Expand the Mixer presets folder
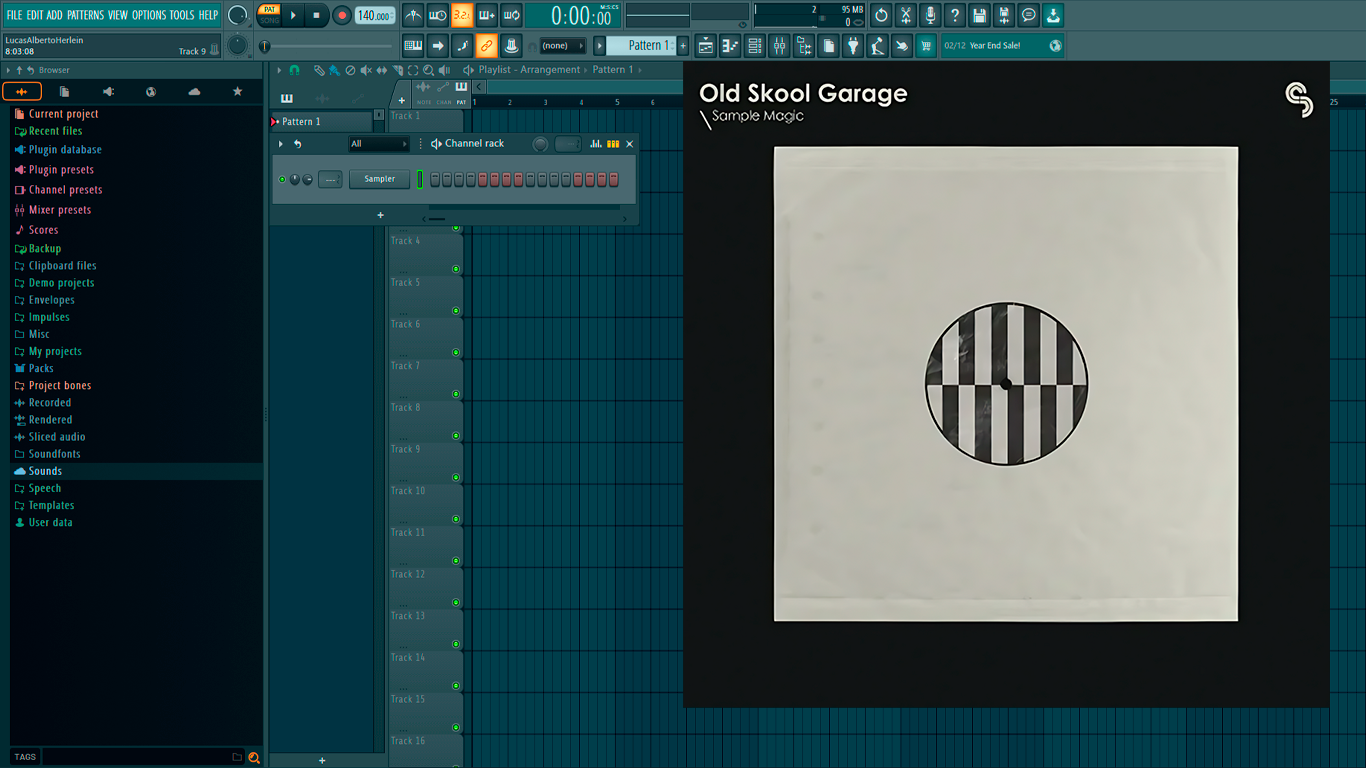Screen dimensions: 1366x768 click(60, 210)
